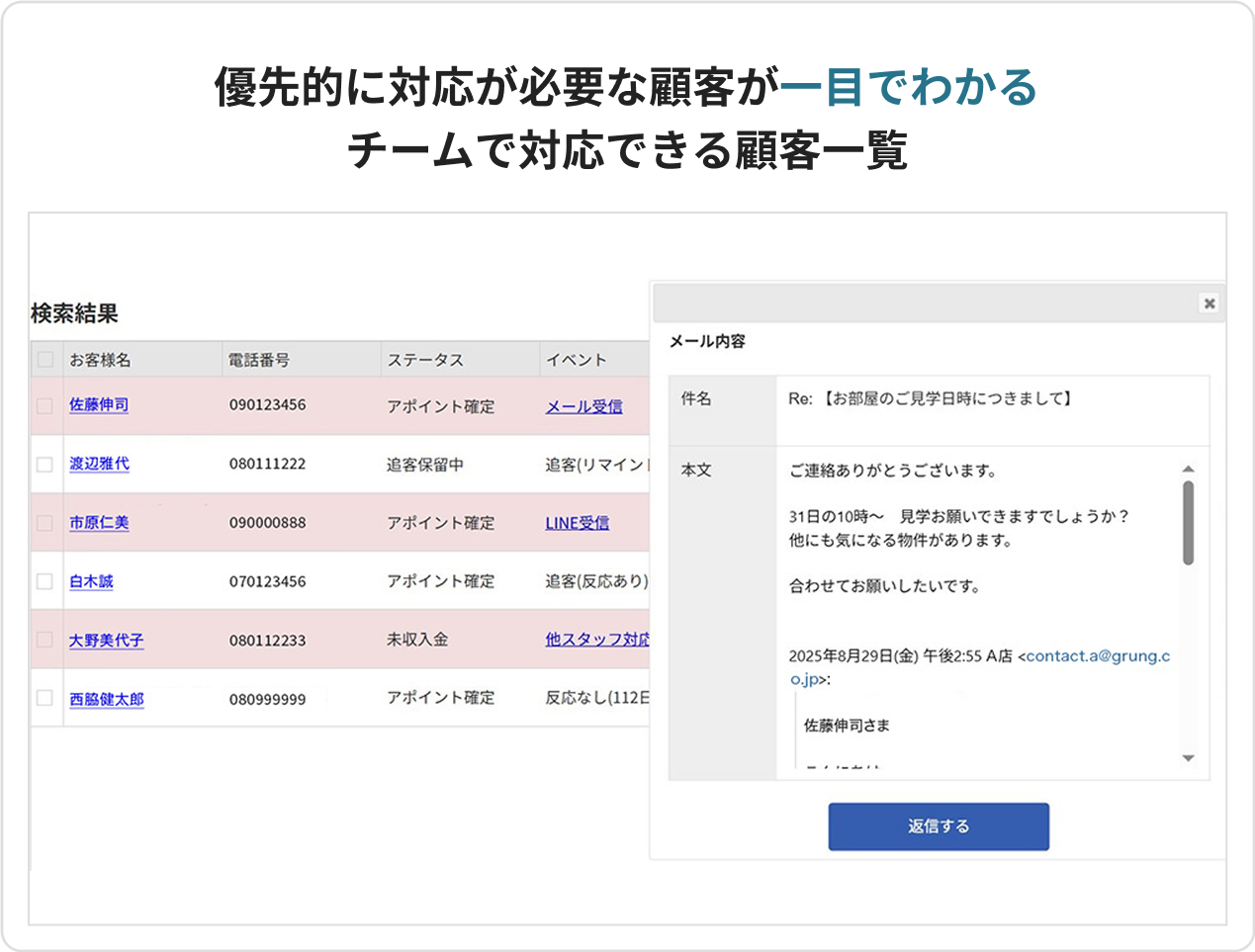Tick the checkbox for 西脇健太郎
The height and width of the screenshot is (952, 1255).
45,698
